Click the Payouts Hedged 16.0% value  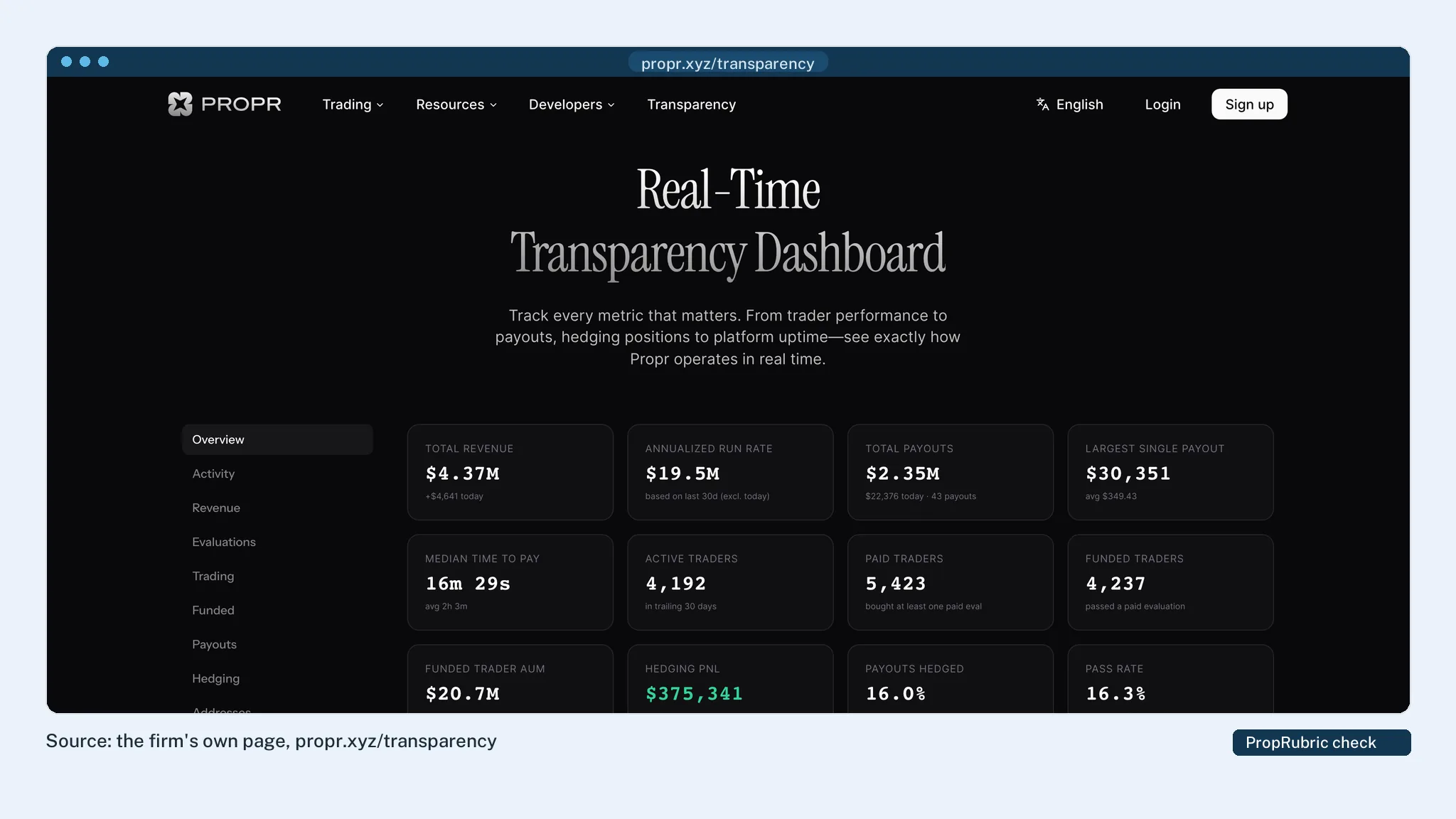coord(895,693)
